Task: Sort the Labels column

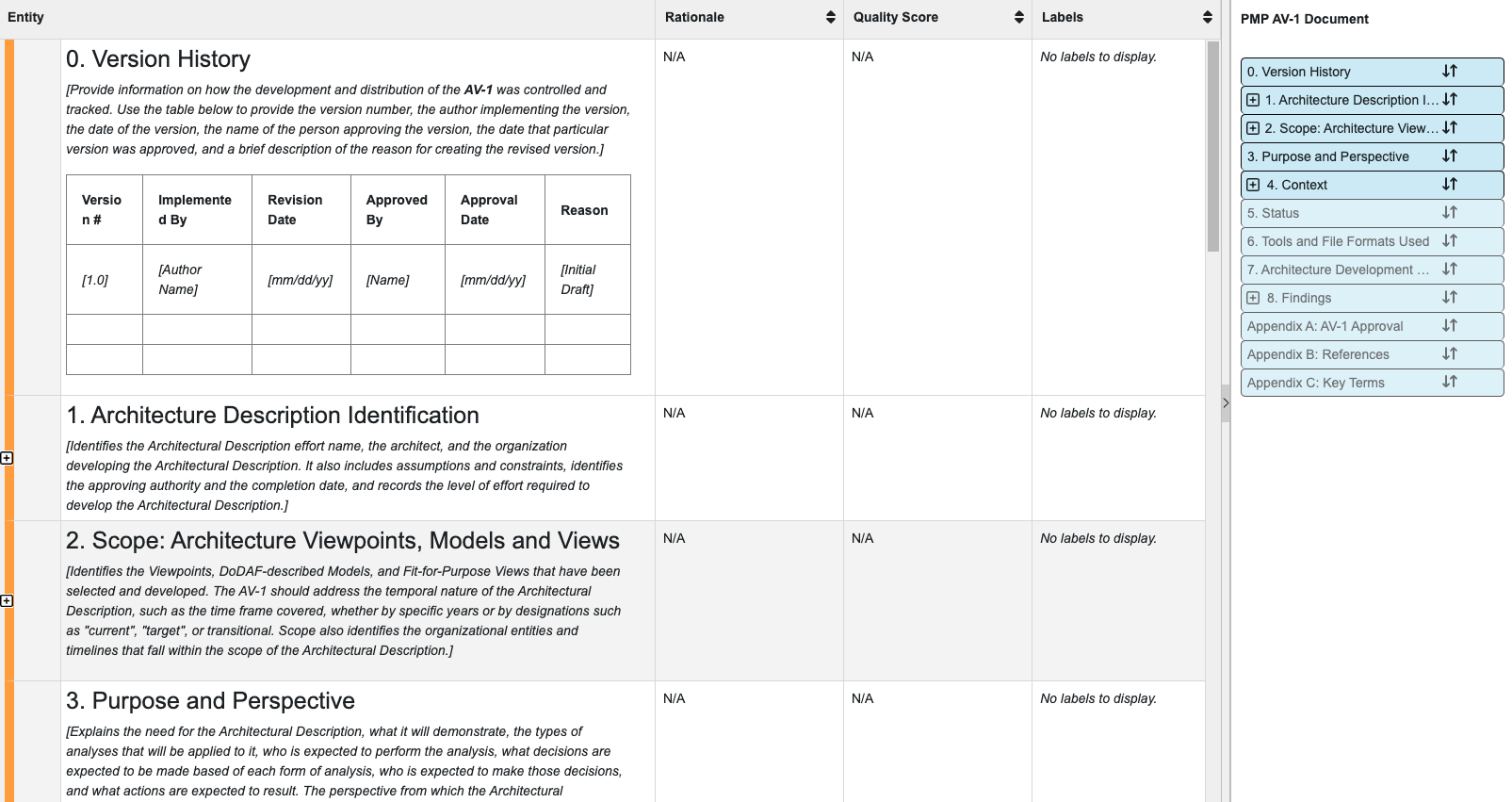Action: point(1207,16)
